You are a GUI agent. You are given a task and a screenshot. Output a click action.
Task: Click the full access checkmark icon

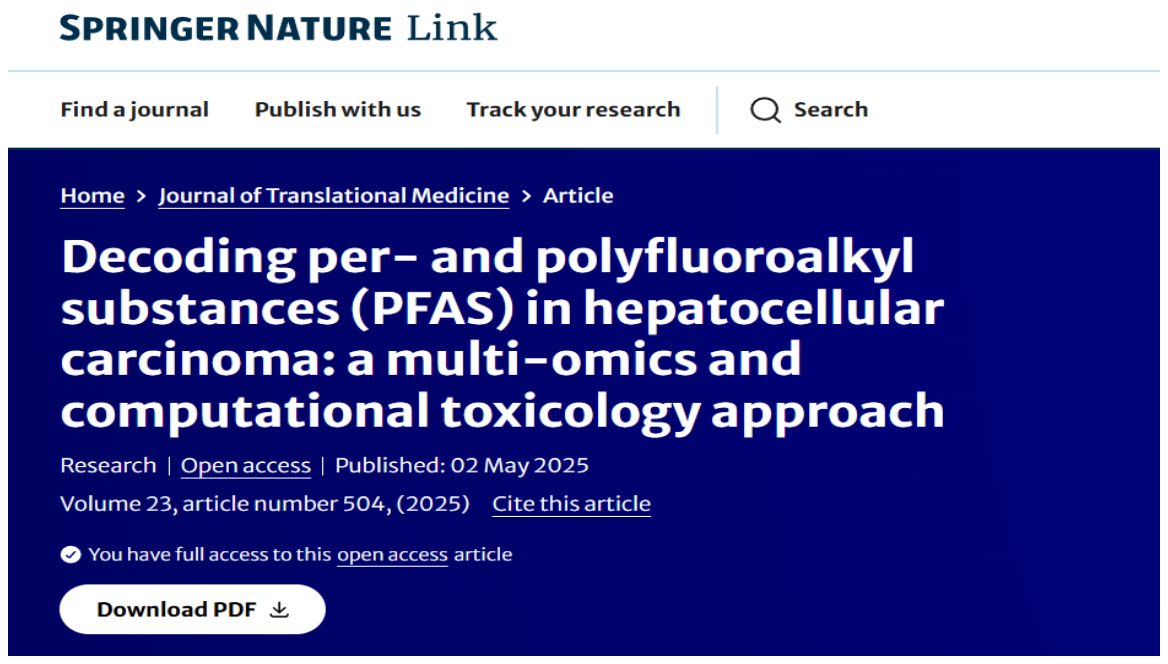pos(71,554)
